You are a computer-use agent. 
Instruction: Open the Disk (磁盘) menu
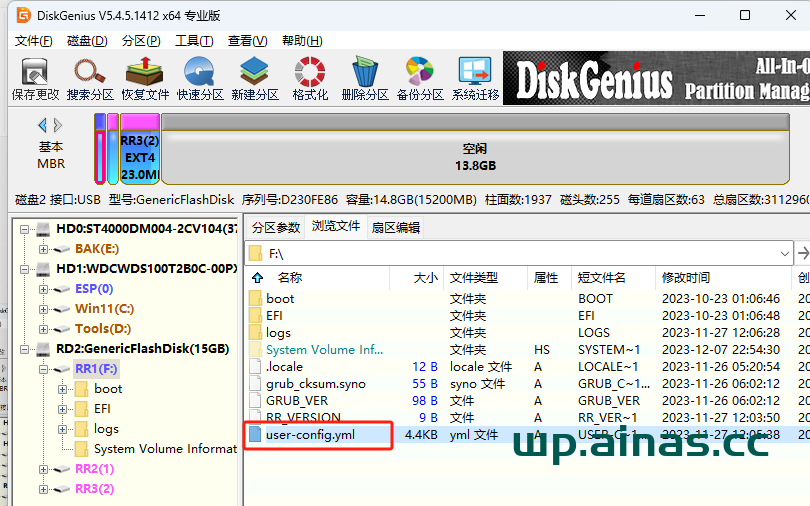coord(87,41)
